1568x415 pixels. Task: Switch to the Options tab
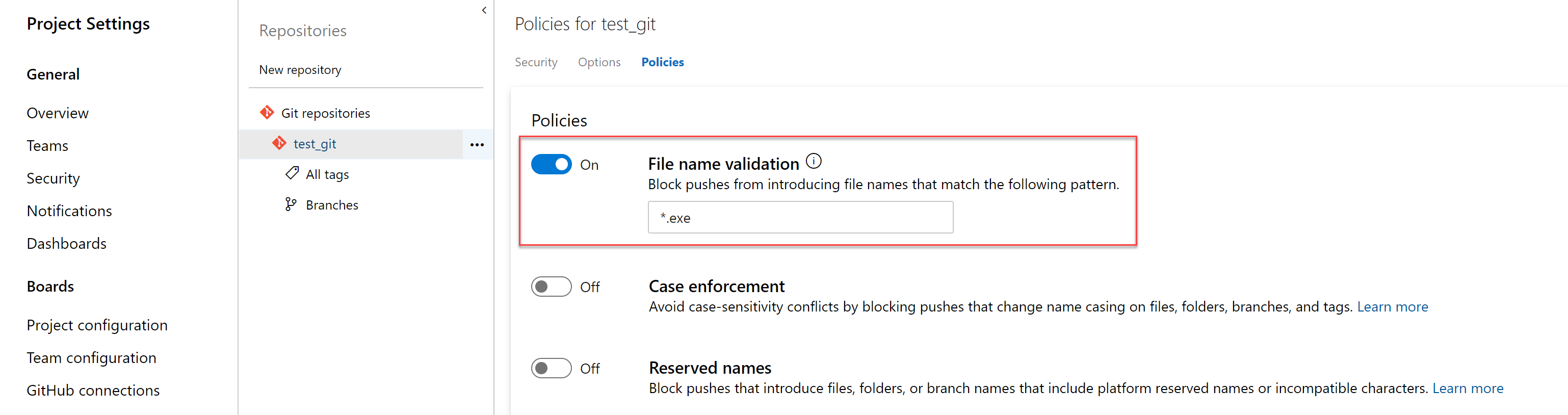click(599, 62)
